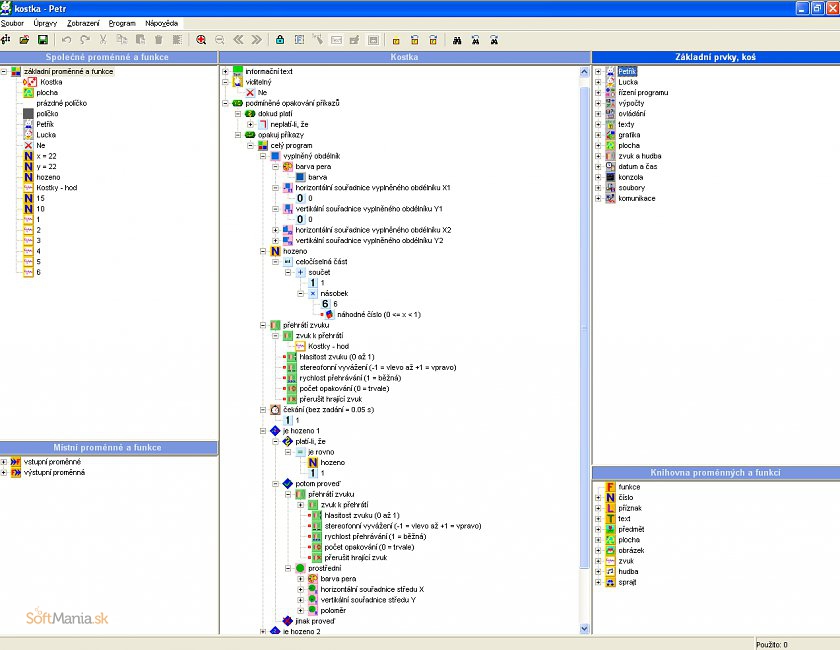Click the double right arrow toolbar icon

[257, 40]
